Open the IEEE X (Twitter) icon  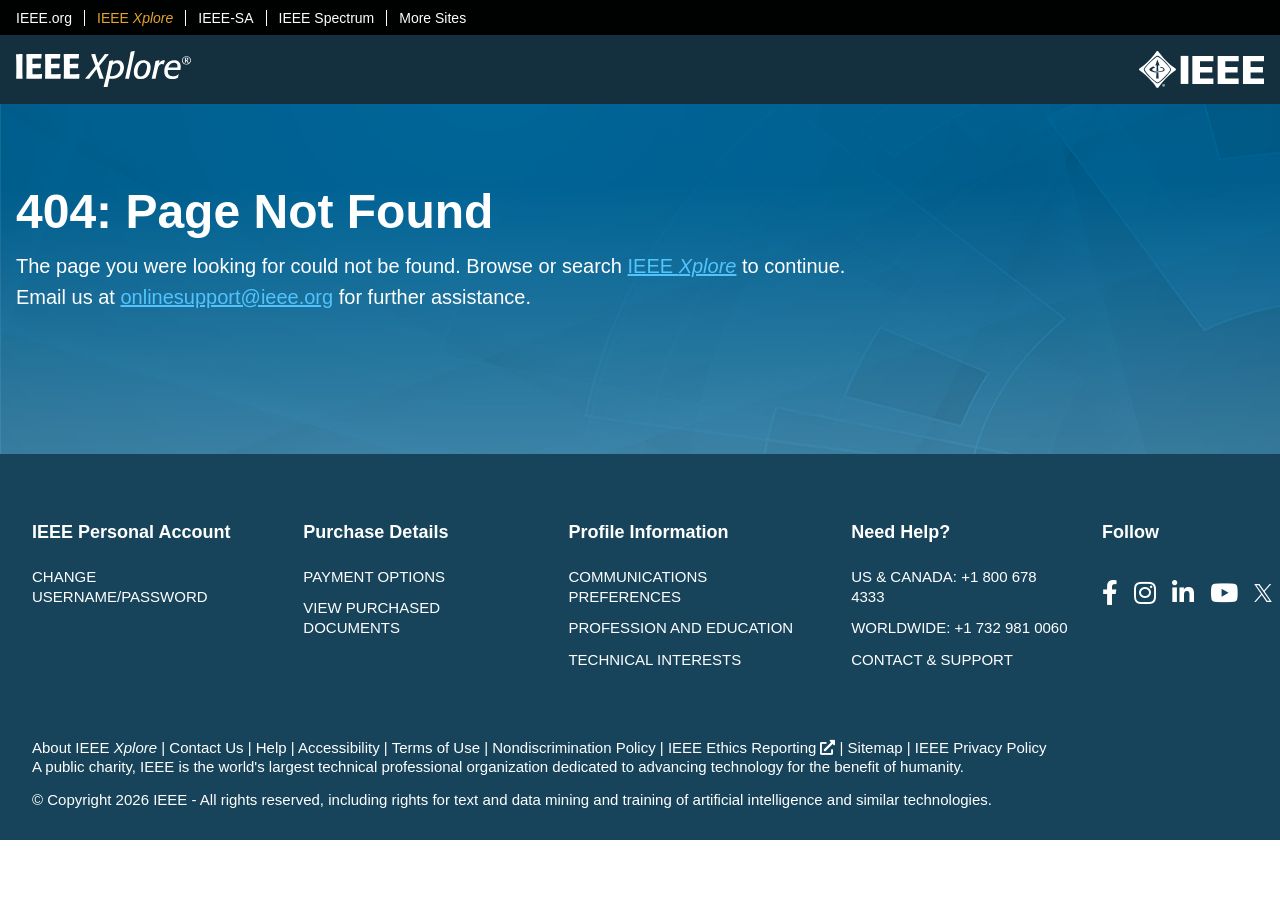(x=1263, y=593)
